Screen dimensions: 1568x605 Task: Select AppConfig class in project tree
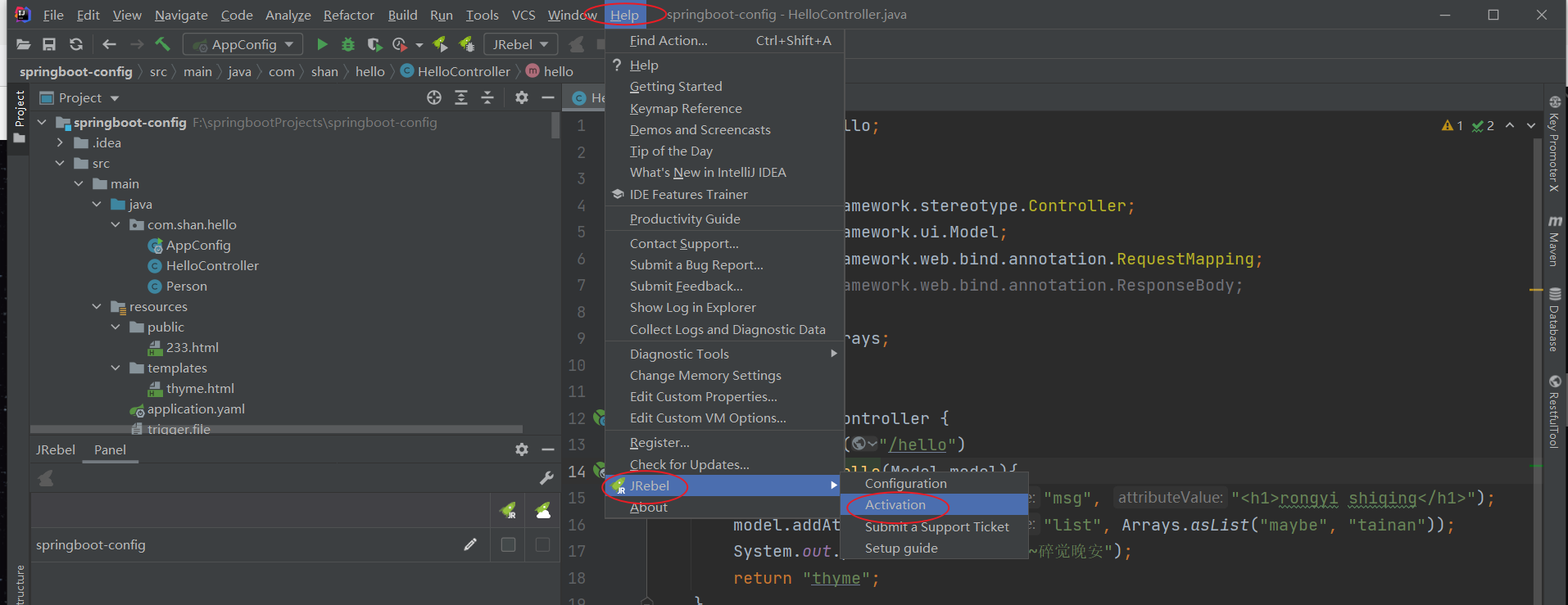tap(189, 245)
